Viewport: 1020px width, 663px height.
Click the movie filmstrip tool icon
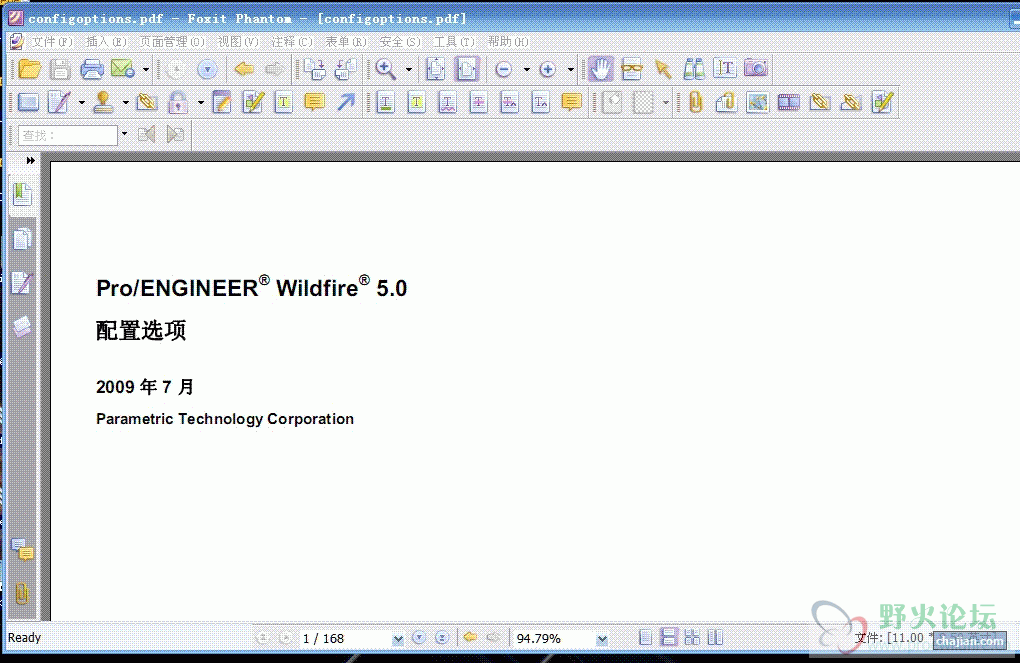coord(788,102)
